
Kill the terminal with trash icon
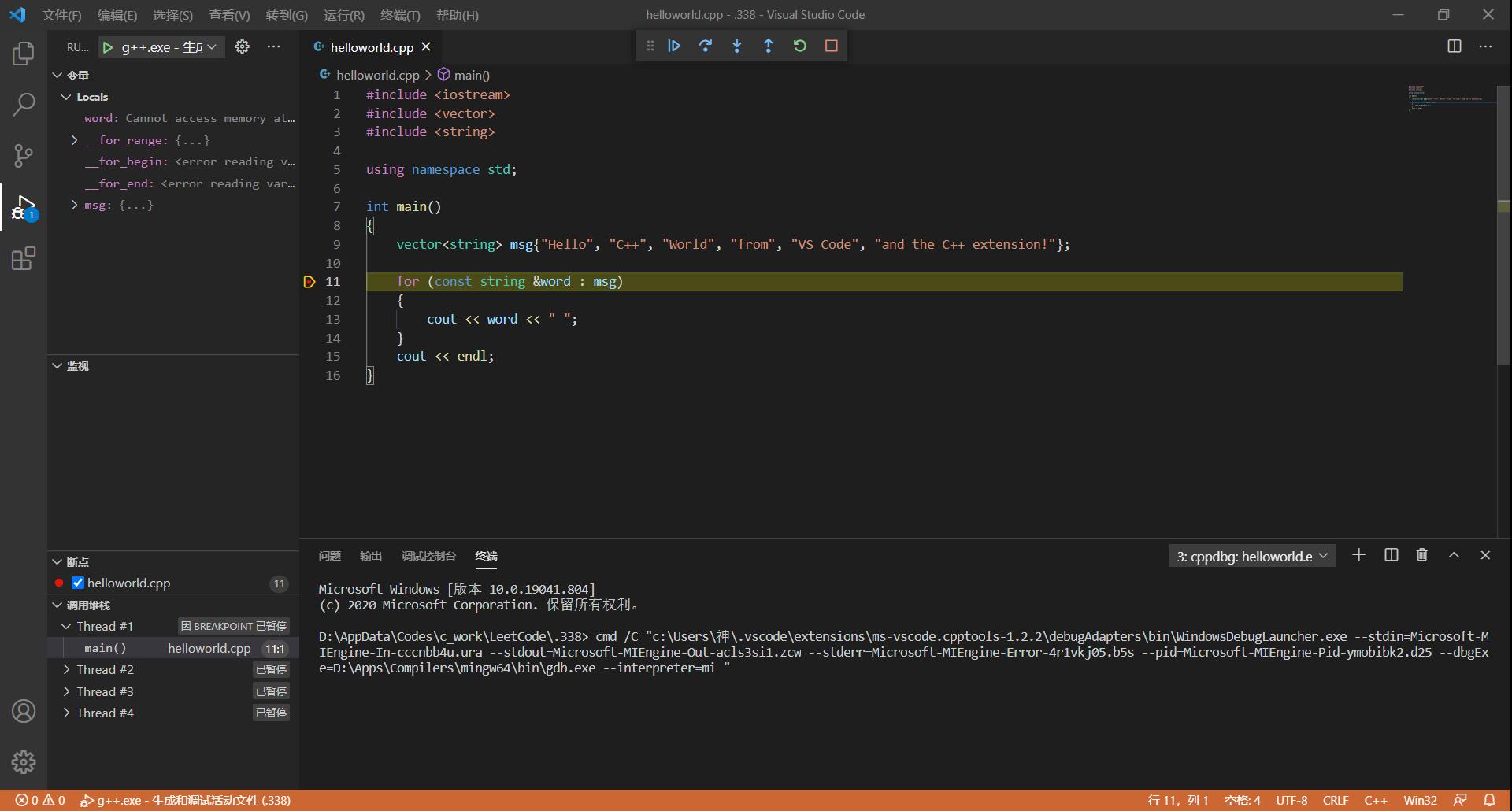tap(1422, 555)
